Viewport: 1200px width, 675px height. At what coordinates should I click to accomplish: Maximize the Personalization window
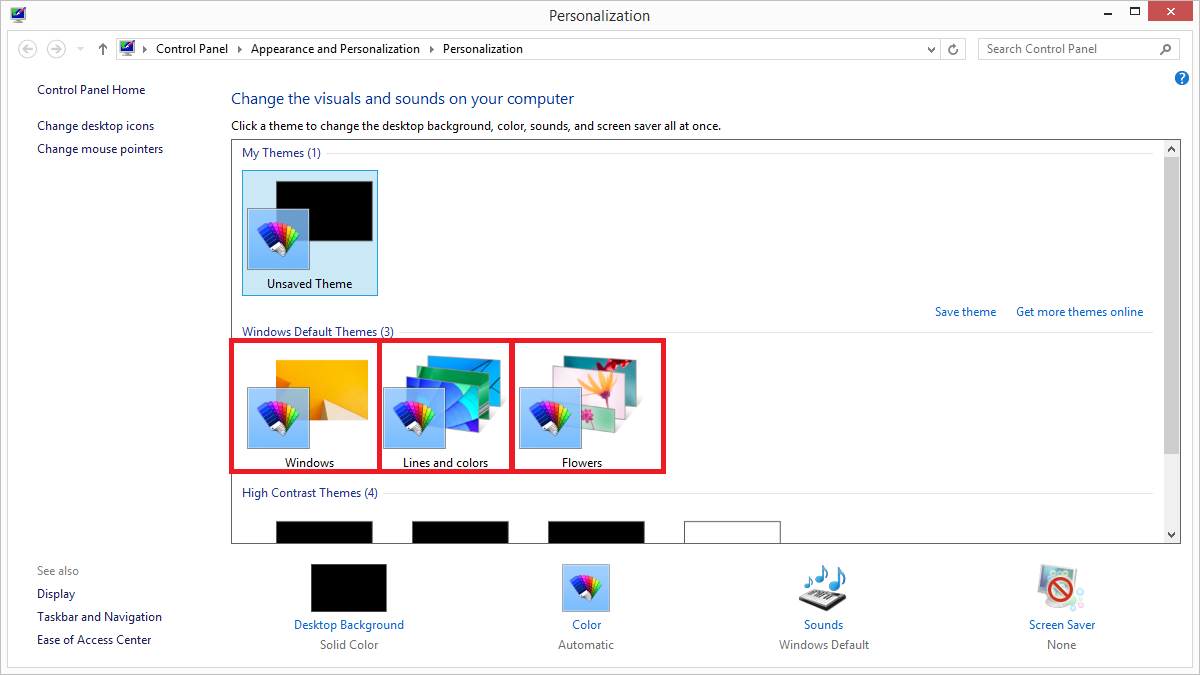click(1135, 12)
